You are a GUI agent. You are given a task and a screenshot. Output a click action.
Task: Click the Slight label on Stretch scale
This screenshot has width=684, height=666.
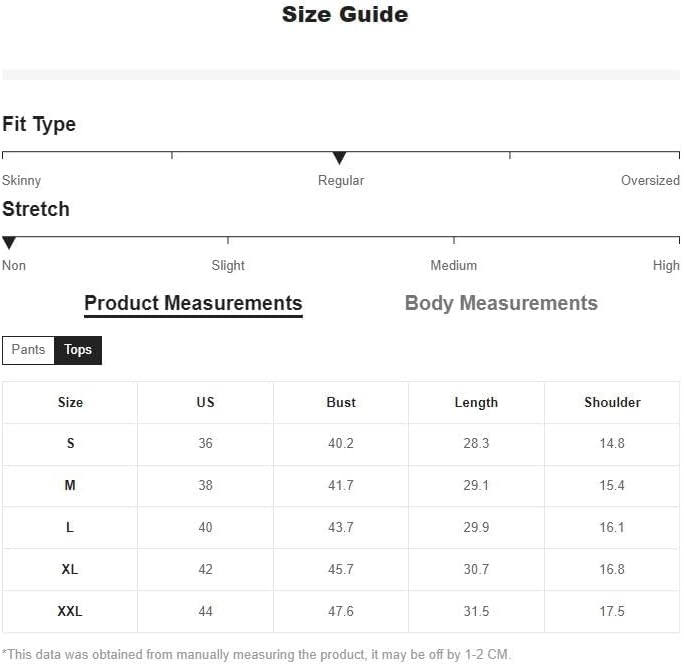[228, 266]
